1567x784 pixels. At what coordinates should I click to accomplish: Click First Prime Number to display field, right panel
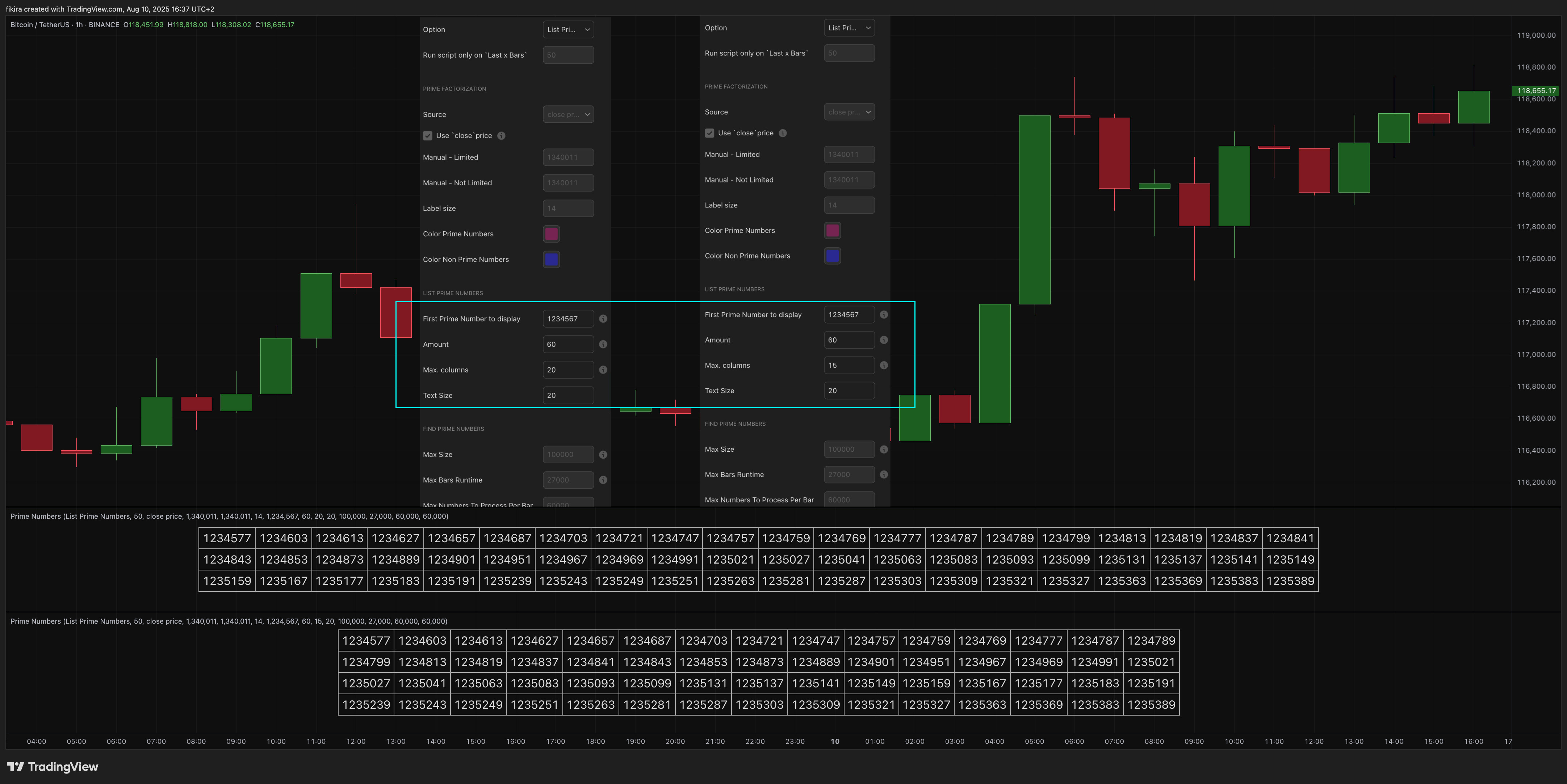click(x=849, y=315)
